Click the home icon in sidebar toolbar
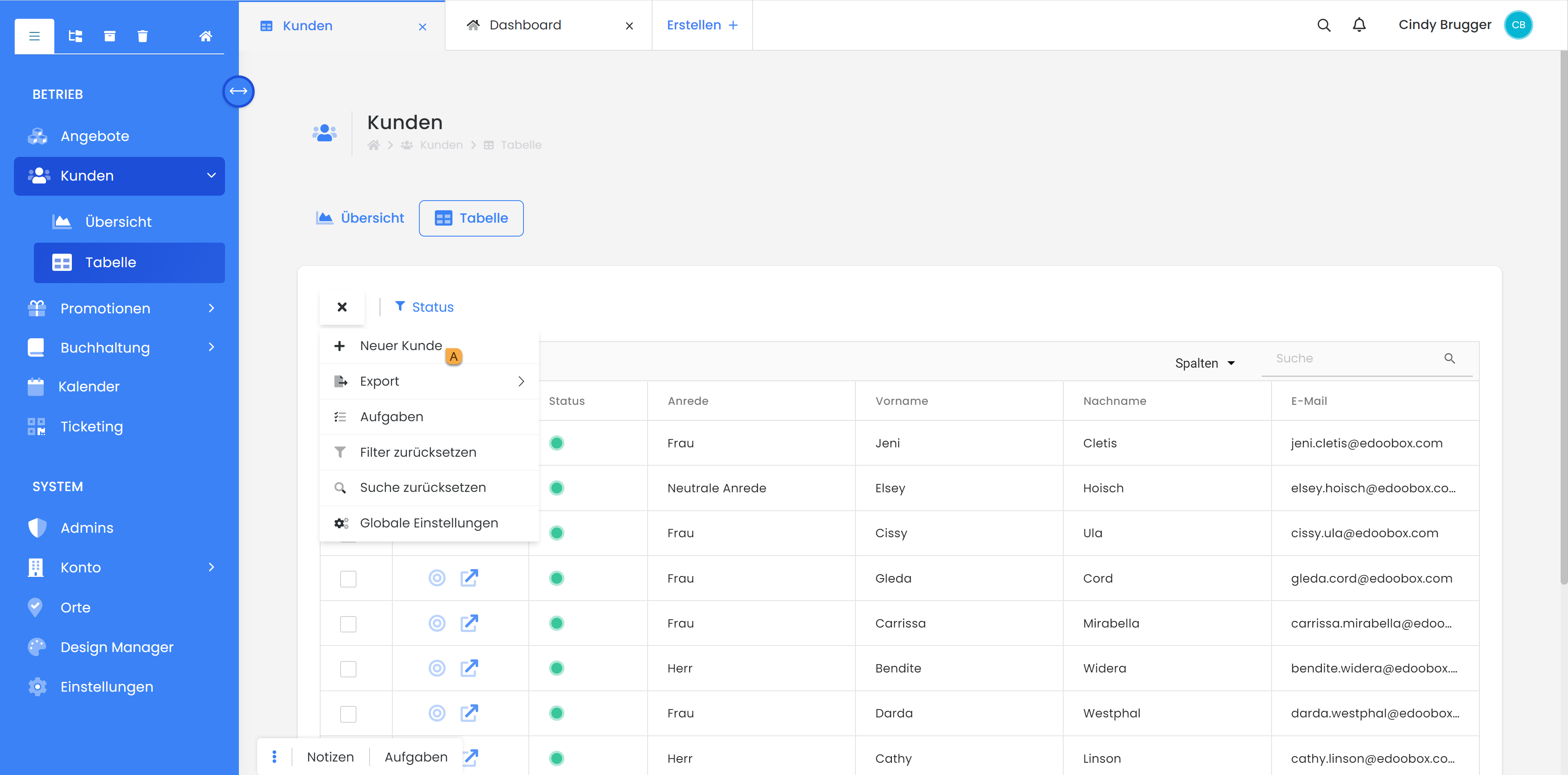Viewport: 1568px width, 775px height. tap(206, 36)
